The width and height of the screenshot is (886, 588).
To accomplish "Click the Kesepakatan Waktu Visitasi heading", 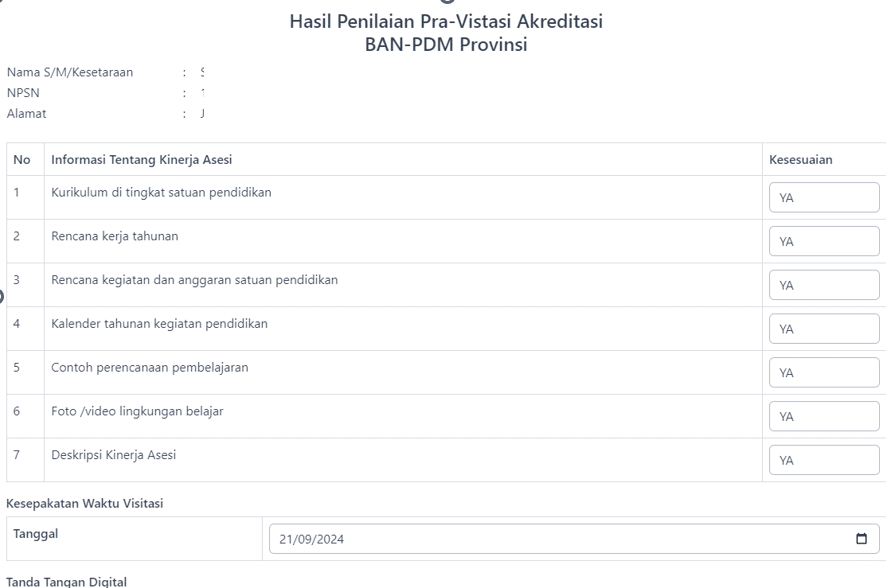I will point(85,503).
